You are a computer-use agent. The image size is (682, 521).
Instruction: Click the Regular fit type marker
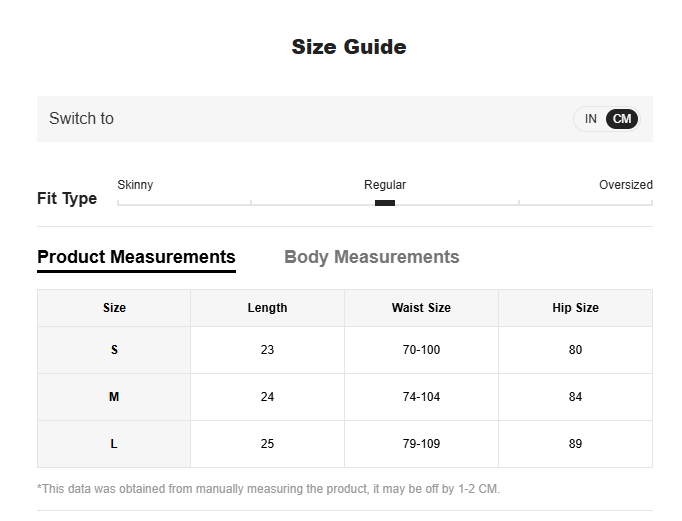pos(385,203)
